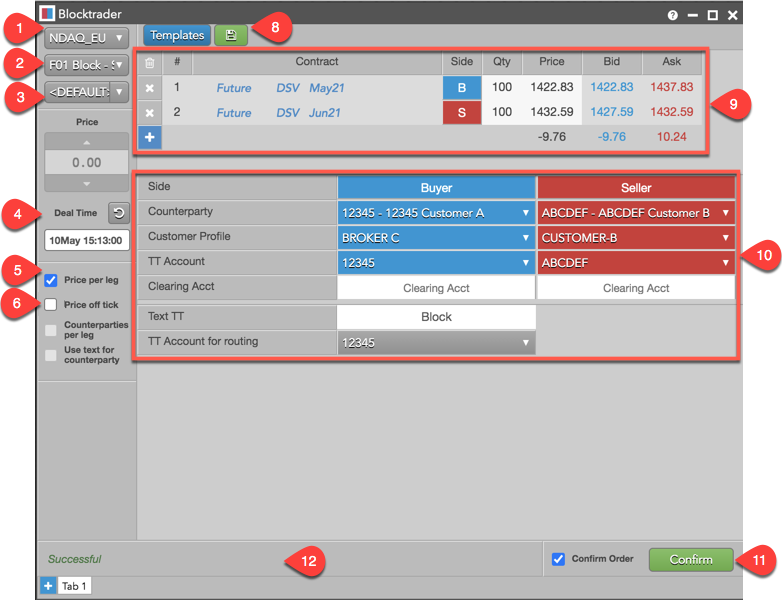Click the blue spread Bid value -9.76
782x600 pixels.
pos(611,137)
